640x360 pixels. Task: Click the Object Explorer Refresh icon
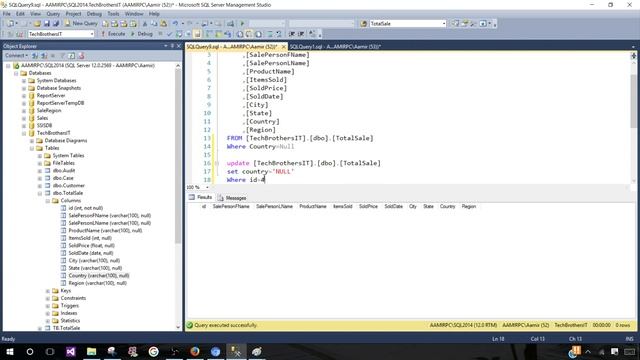(71, 56)
